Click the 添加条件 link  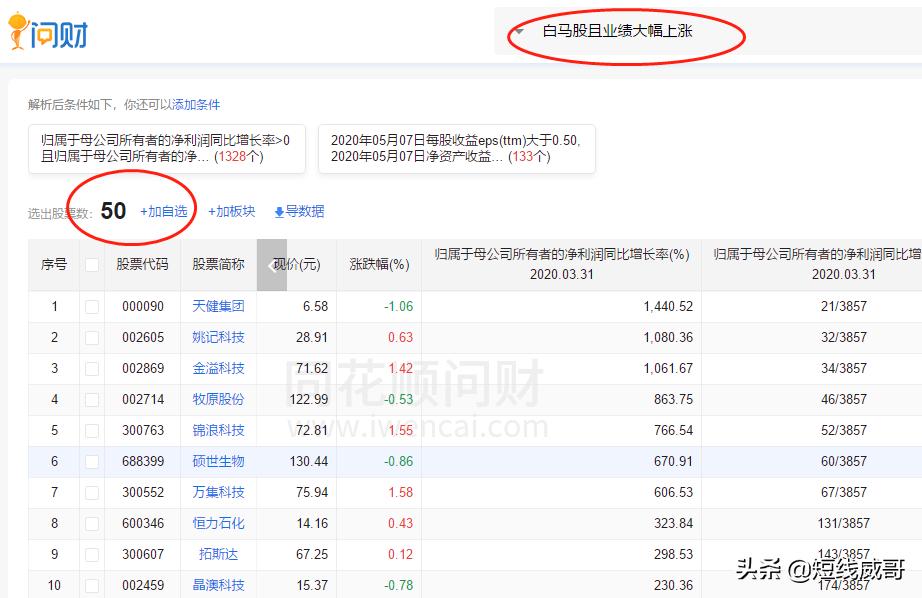(196, 104)
